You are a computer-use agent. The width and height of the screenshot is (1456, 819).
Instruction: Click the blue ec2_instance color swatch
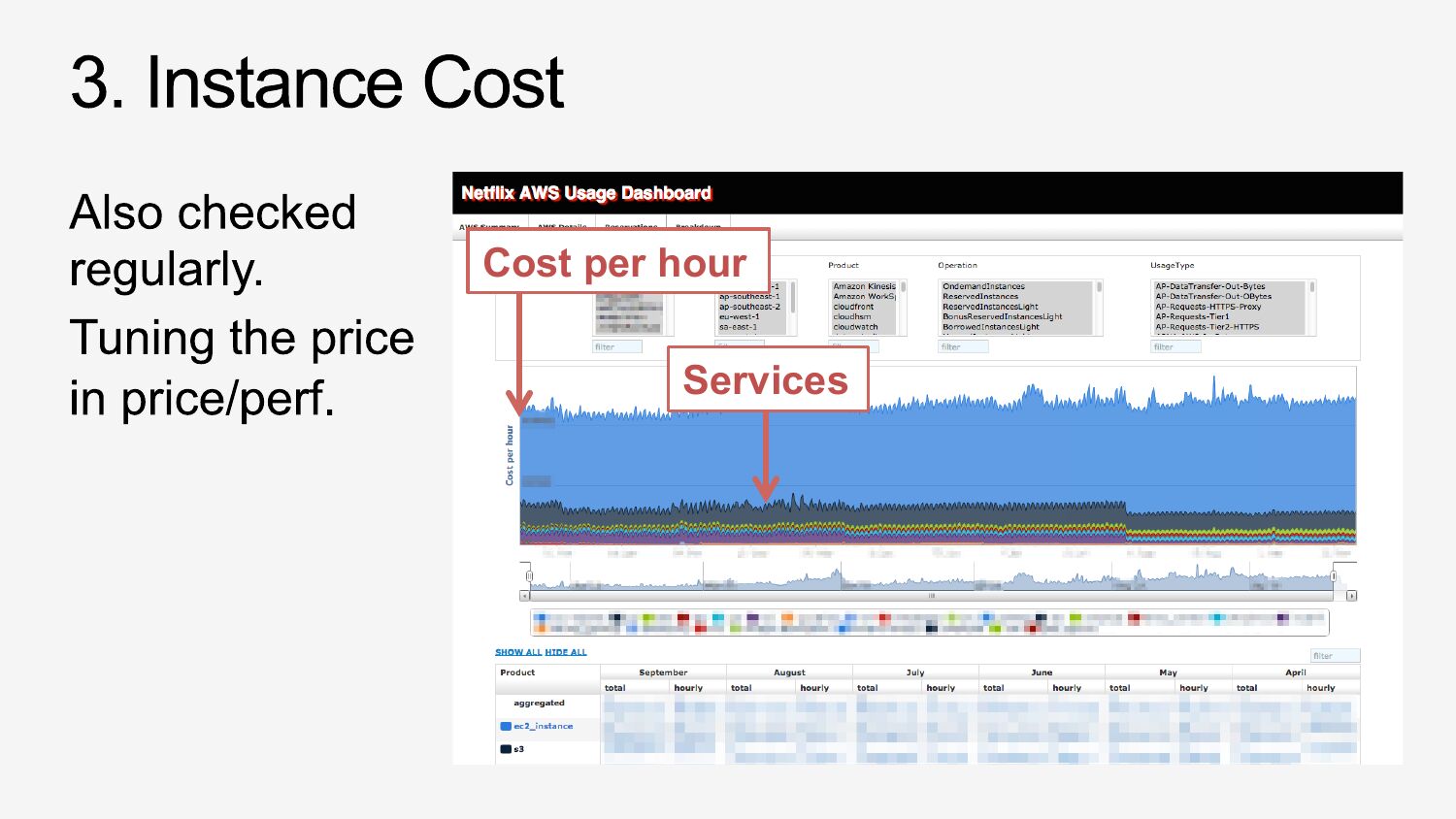(505, 726)
